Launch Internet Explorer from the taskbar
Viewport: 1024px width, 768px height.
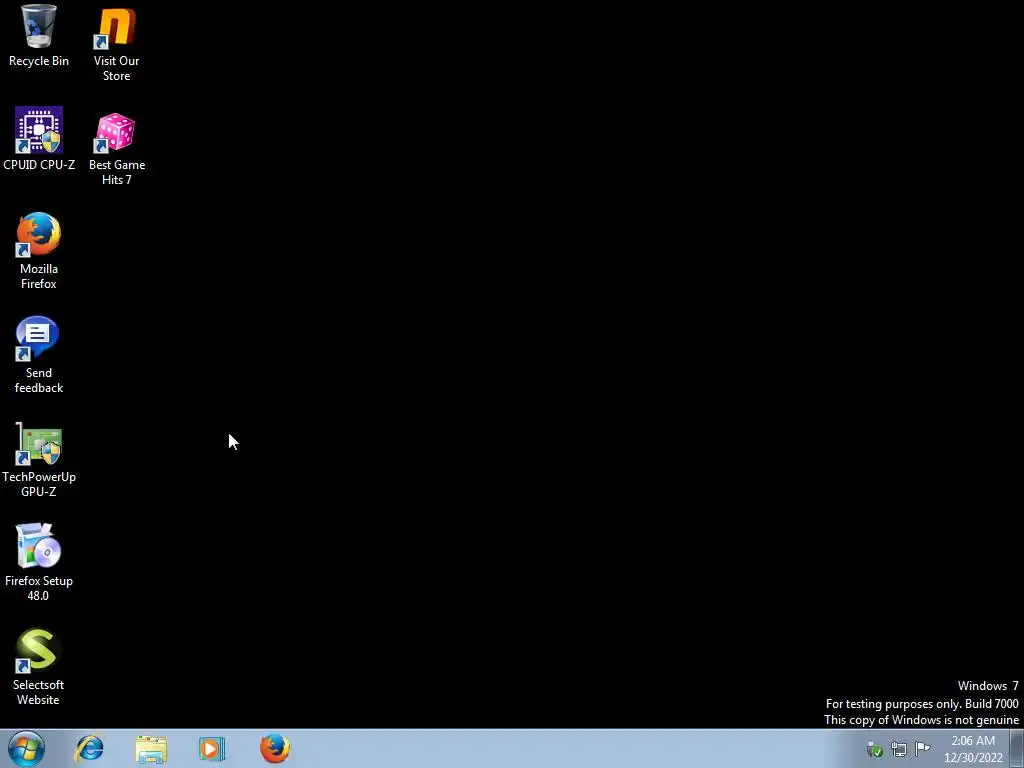[89, 748]
